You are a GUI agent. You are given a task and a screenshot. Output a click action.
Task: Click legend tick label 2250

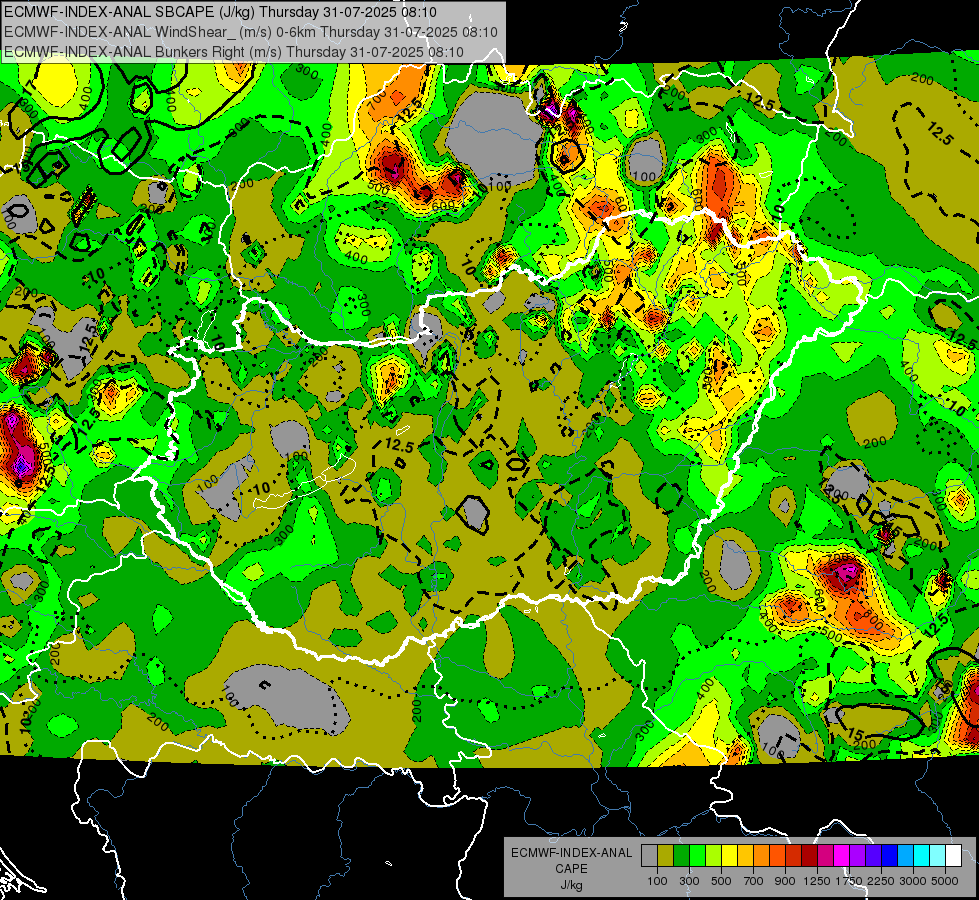pyautogui.click(x=881, y=881)
